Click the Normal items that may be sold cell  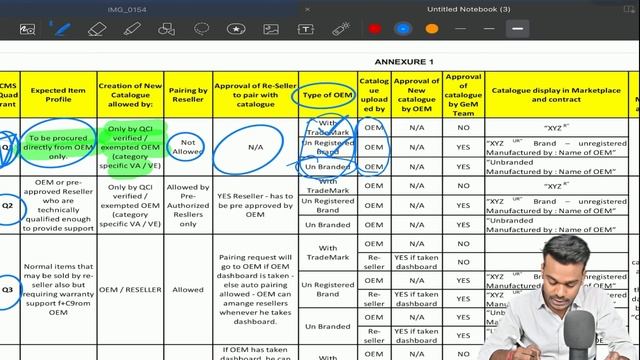coord(58,289)
